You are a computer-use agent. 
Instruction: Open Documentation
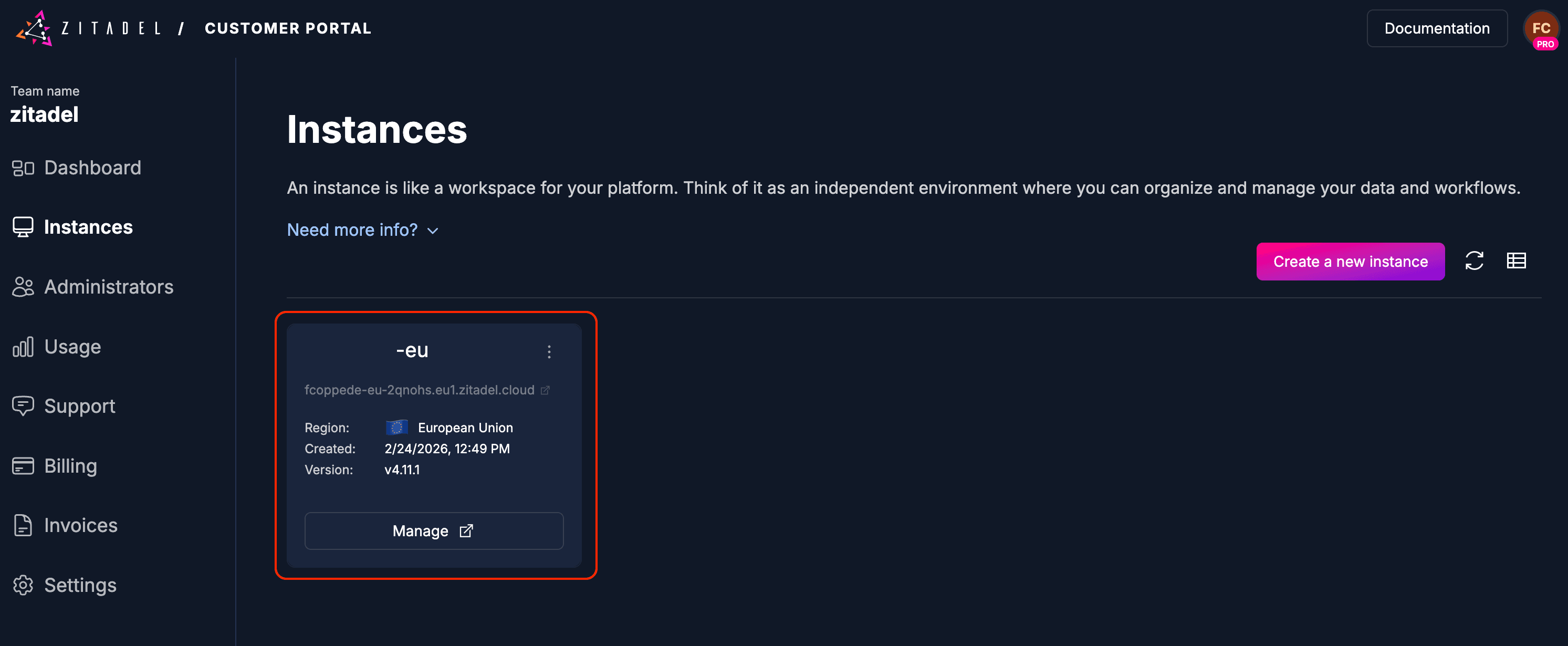tap(1437, 28)
